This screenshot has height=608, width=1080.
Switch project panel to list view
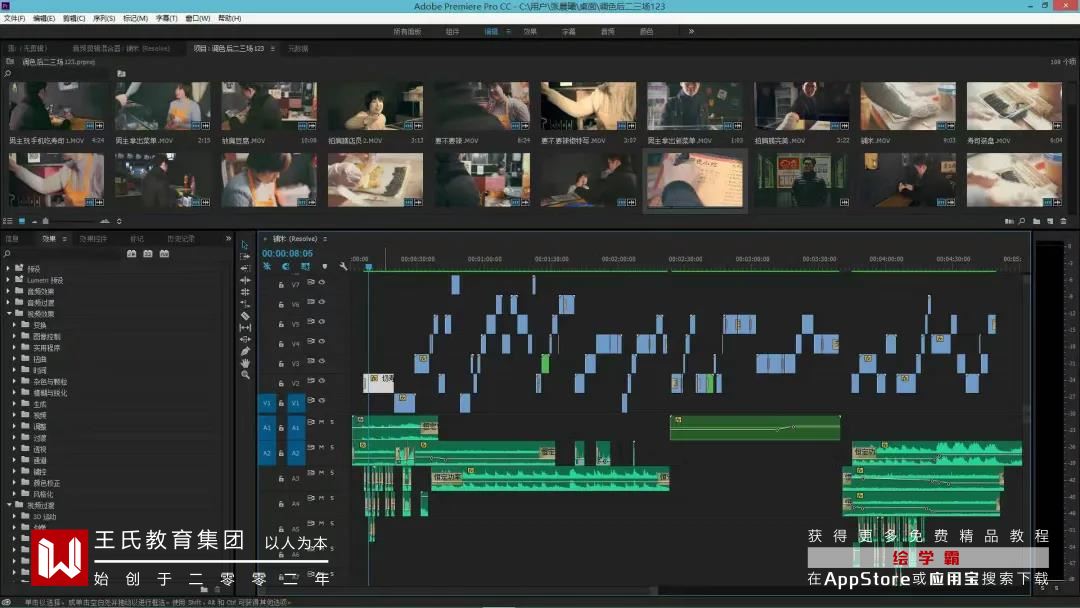[x=8, y=221]
